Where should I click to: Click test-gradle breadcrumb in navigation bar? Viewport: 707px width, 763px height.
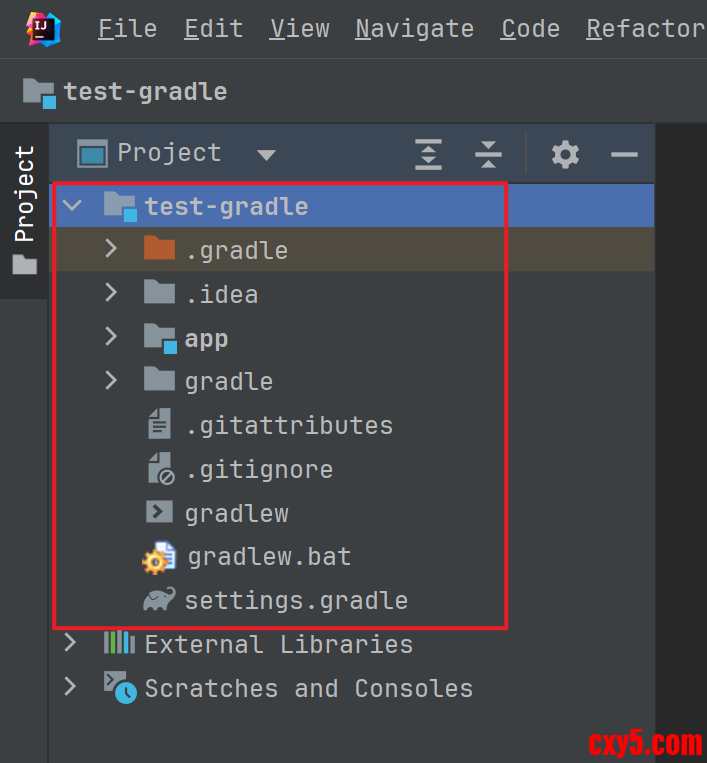[x=145, y=92]
